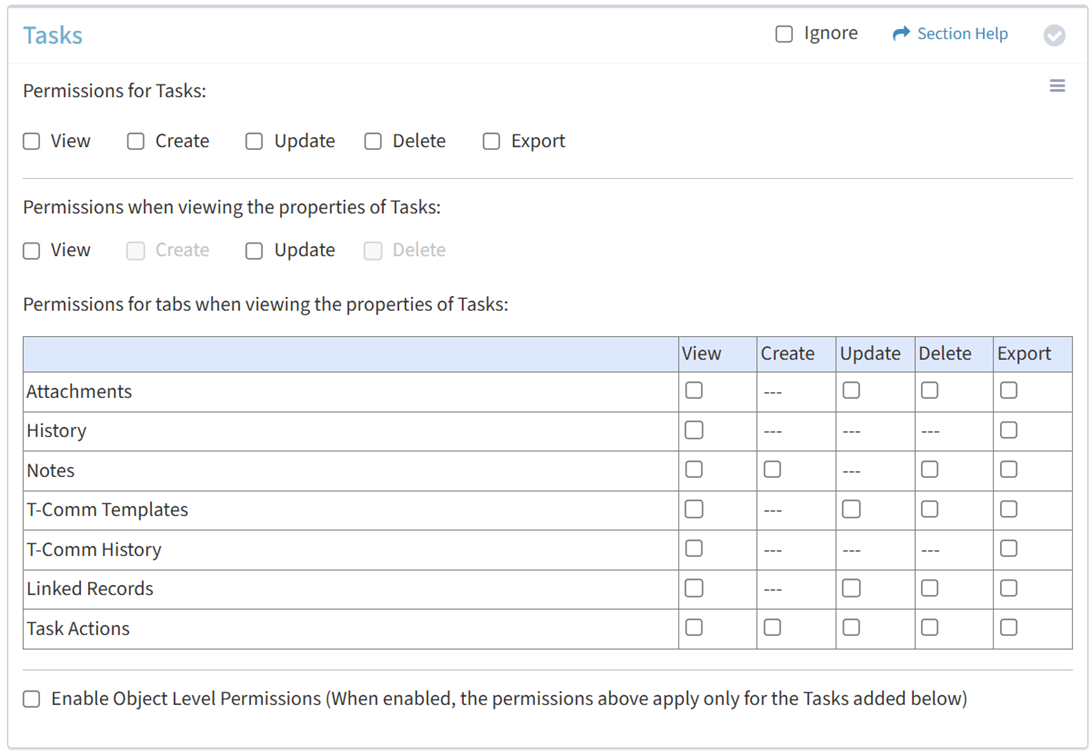Enable Delete for Linked Records row
Screen dimensions: 1092x754
(x=929, y=588)
